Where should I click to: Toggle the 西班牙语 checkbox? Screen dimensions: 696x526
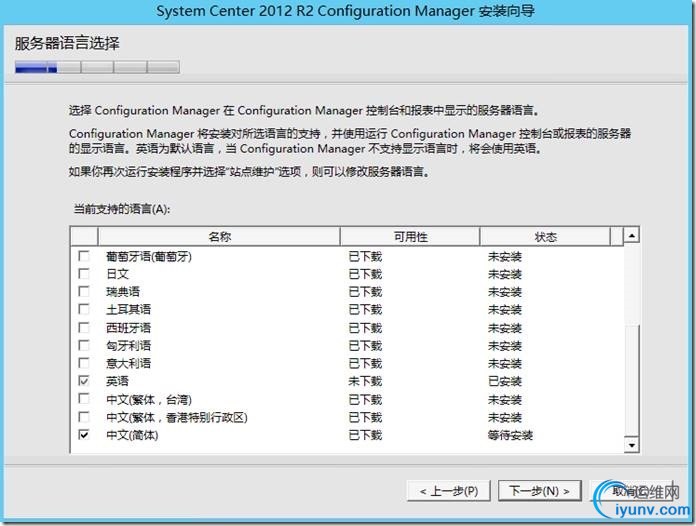click(x=84, y=328)
